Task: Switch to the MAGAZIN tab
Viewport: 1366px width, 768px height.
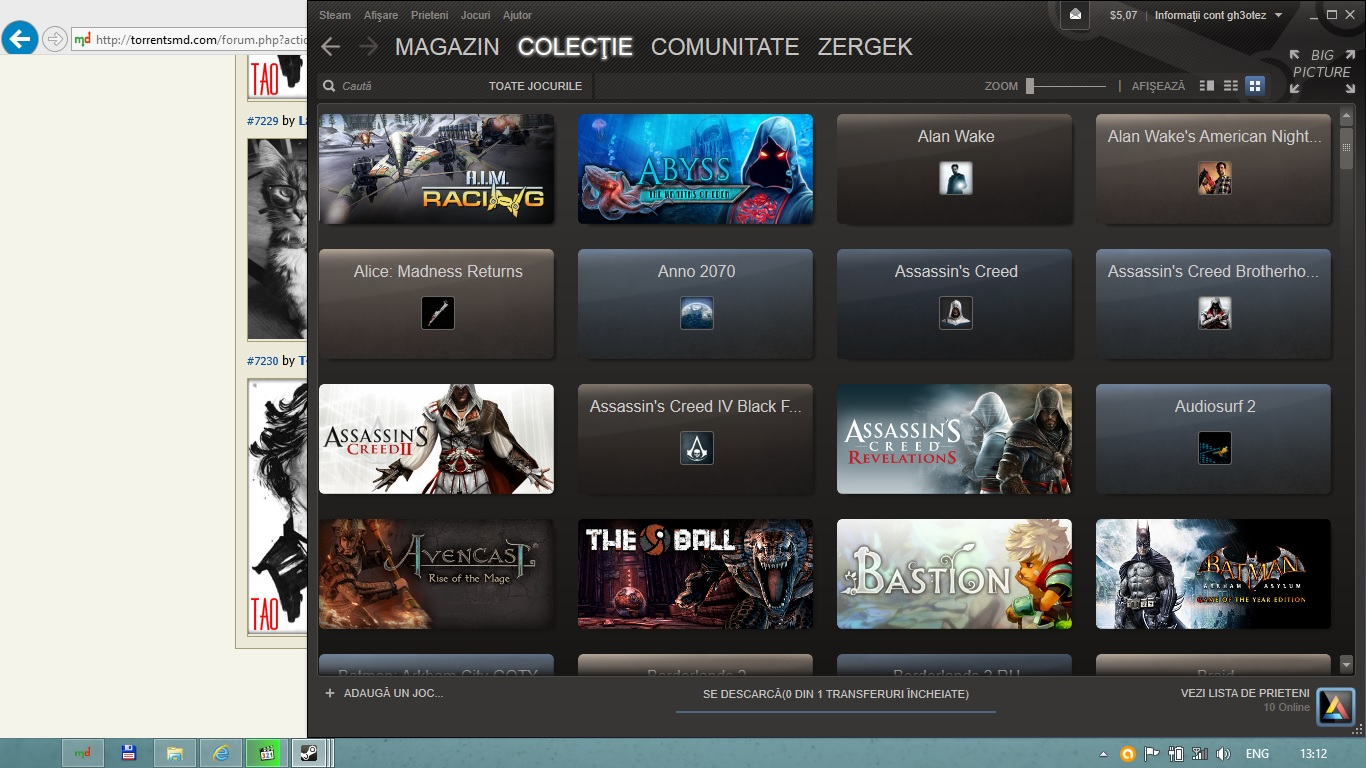Action: [x=447, y=47]
